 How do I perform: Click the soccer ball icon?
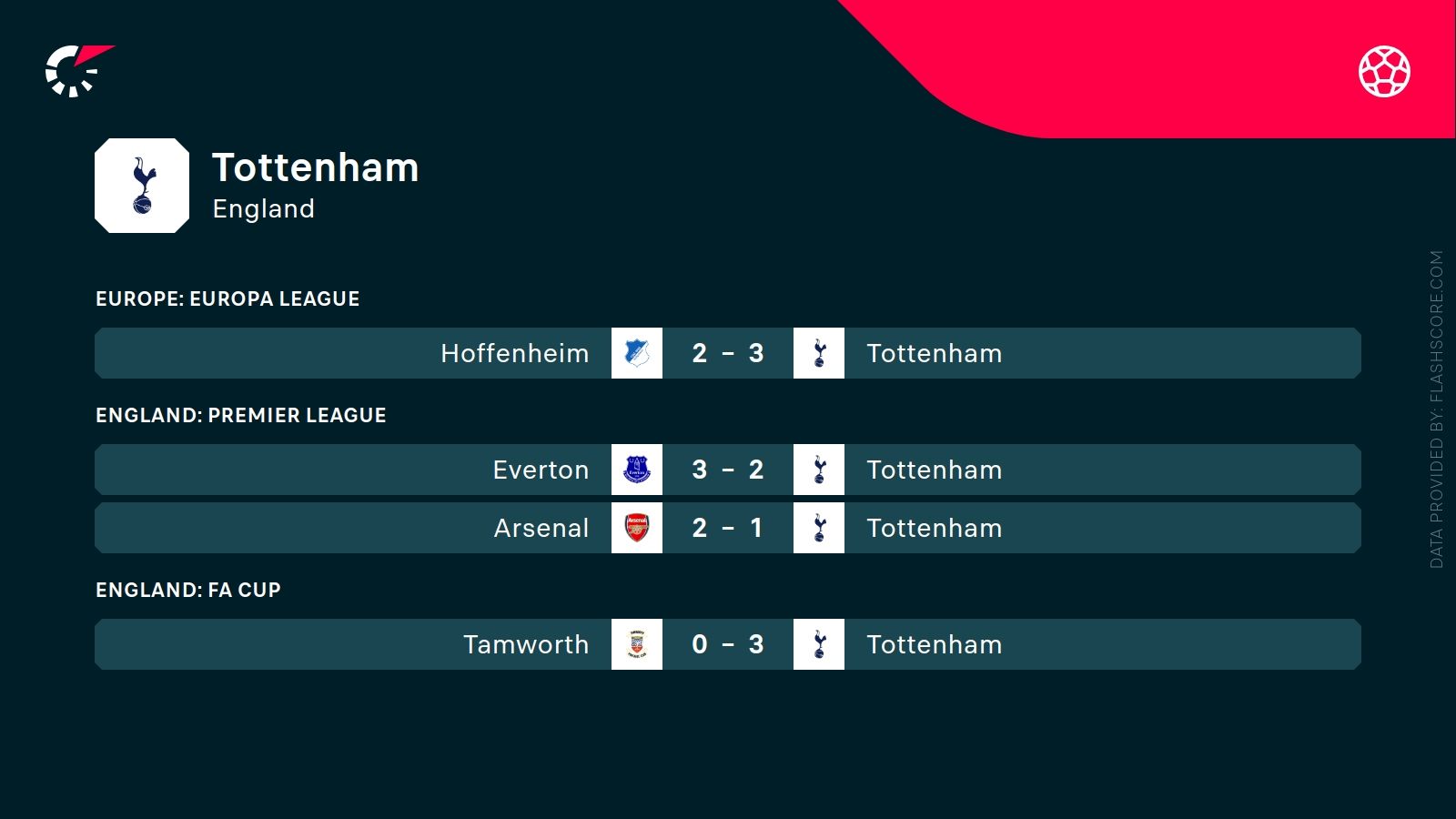tap(1384, 71)
